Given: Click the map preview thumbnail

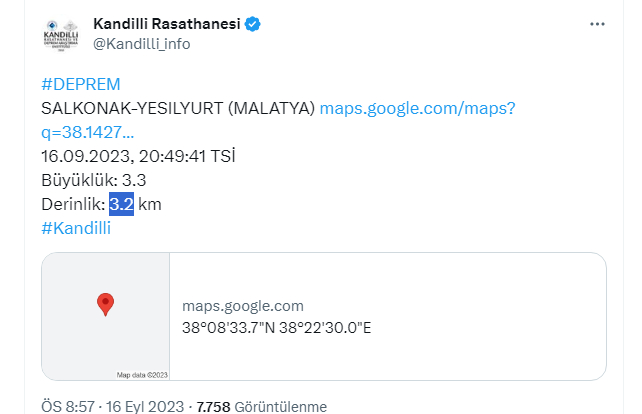Looking at the screenshot, I should [106, 316].
